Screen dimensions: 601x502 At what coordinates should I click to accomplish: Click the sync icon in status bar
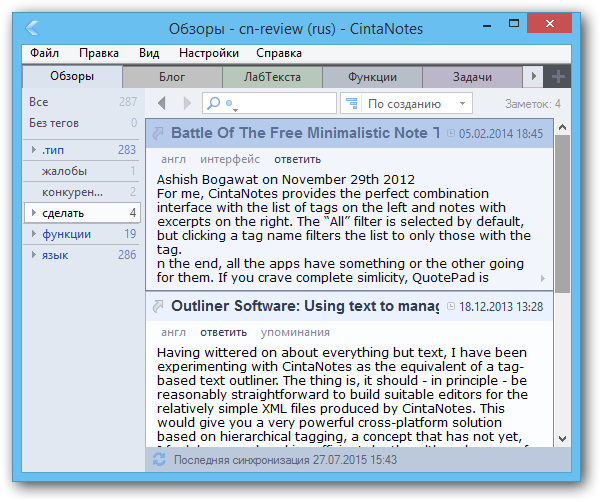pyautogui.click(x=159, y=459)
